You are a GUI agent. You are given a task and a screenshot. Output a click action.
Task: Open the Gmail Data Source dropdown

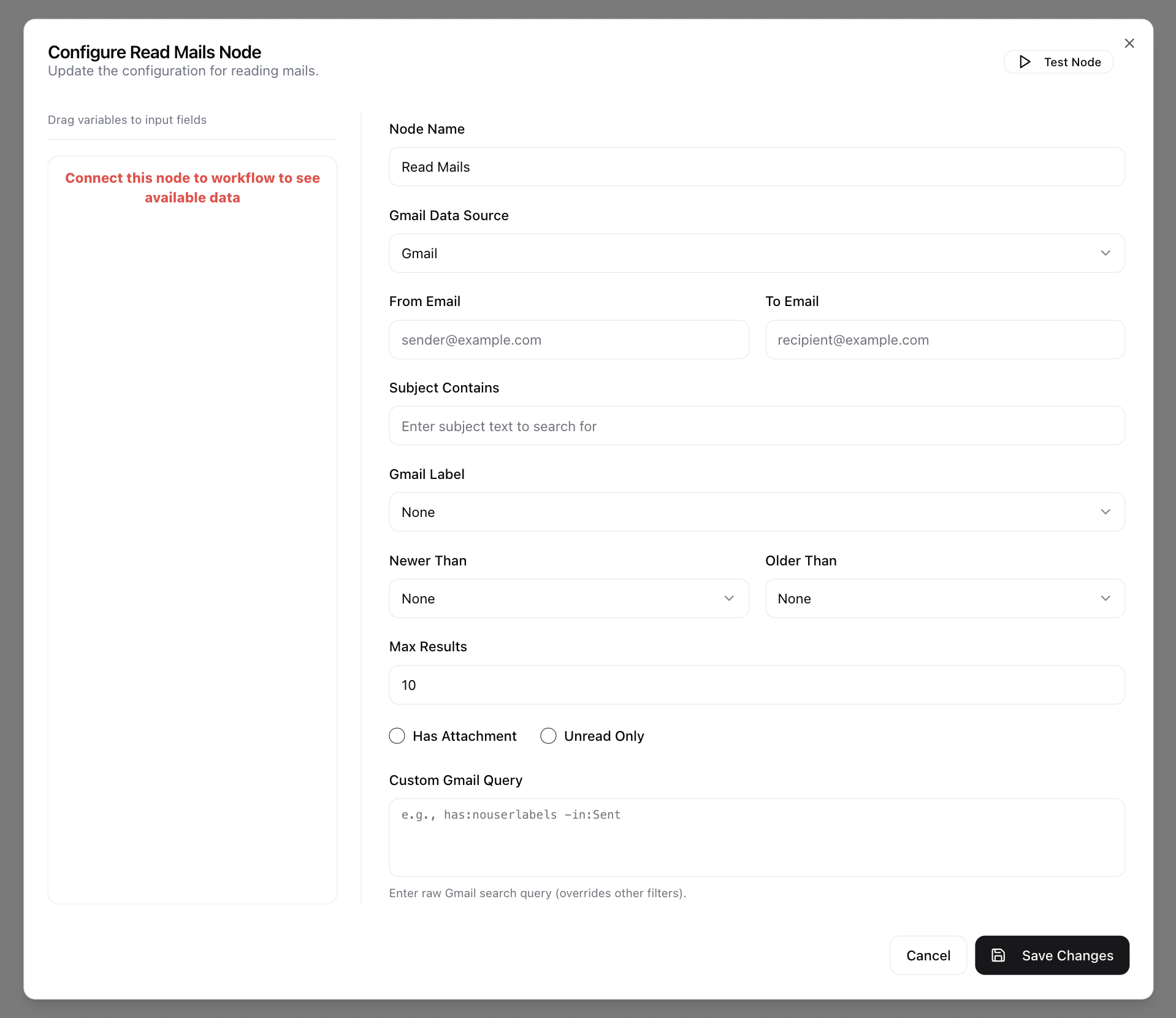[756, 253]
